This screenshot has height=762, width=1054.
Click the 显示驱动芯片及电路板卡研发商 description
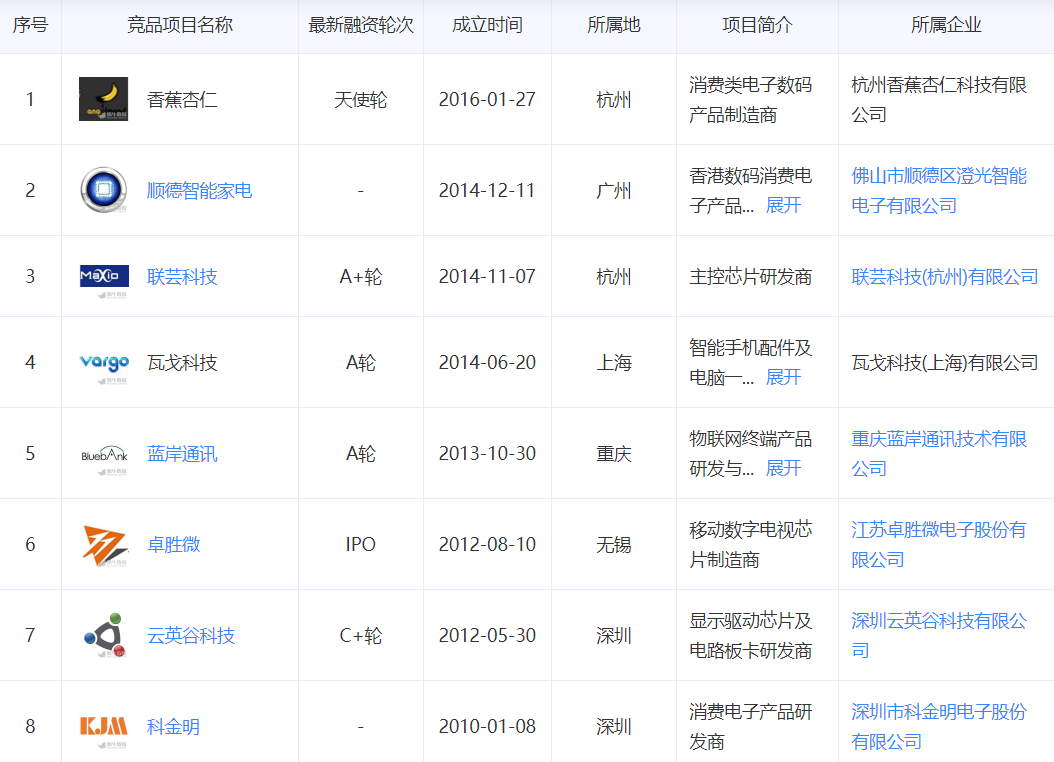point(751,635)
